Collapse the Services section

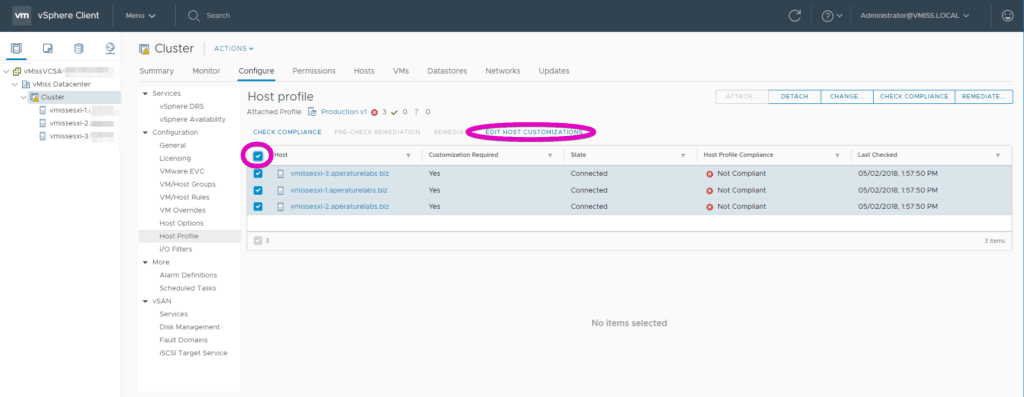click(146, 93)
